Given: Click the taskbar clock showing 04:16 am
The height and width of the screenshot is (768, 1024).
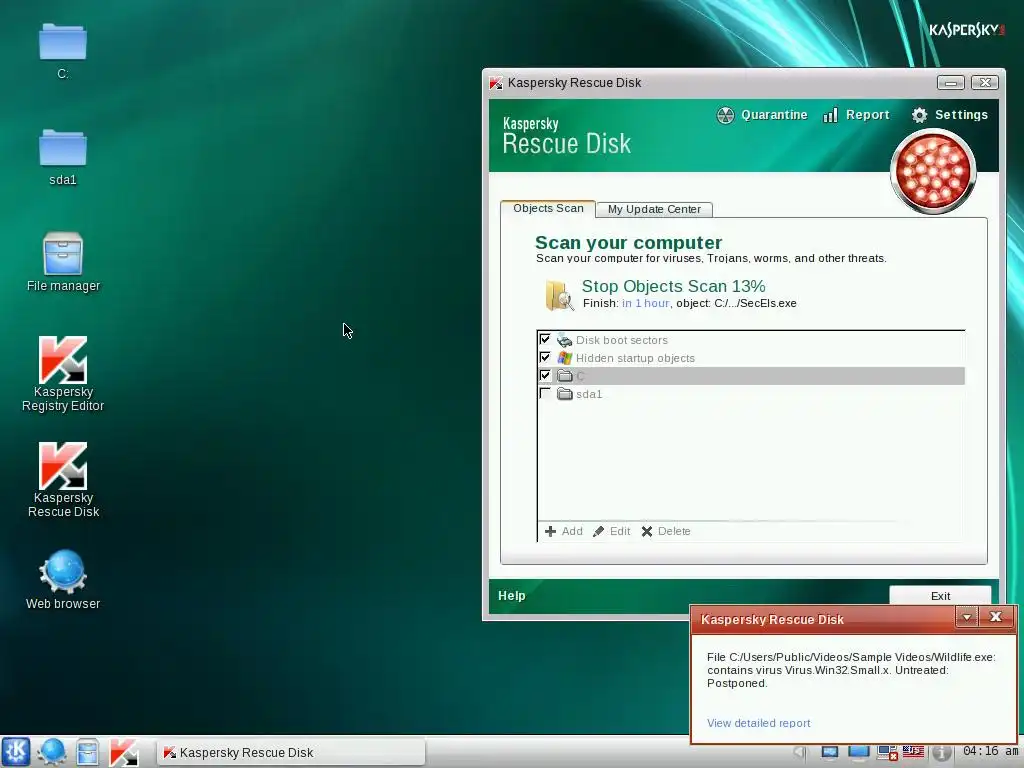Looking at the screenshot, I should 990,752.
